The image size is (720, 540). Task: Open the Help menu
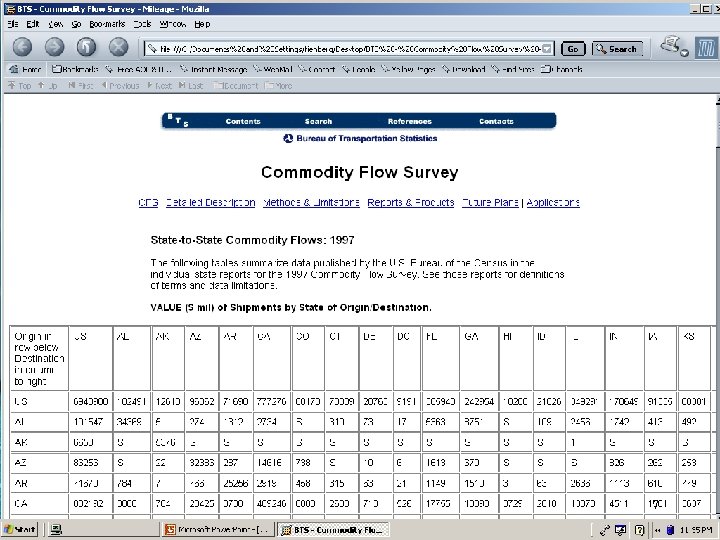[202, 24]
